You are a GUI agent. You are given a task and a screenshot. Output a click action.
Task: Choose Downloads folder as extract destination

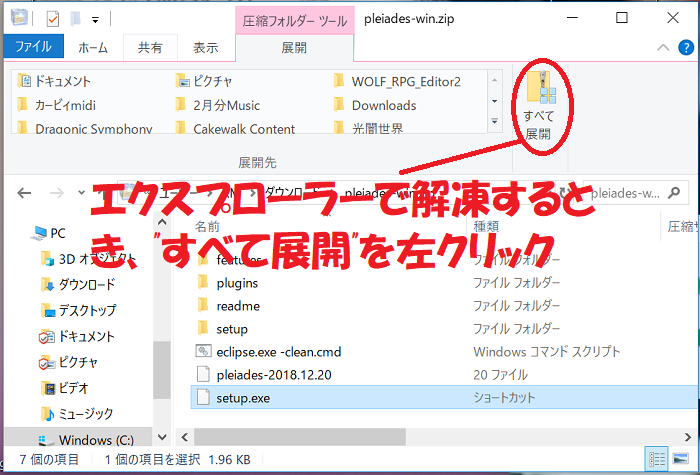coord(375,105)
